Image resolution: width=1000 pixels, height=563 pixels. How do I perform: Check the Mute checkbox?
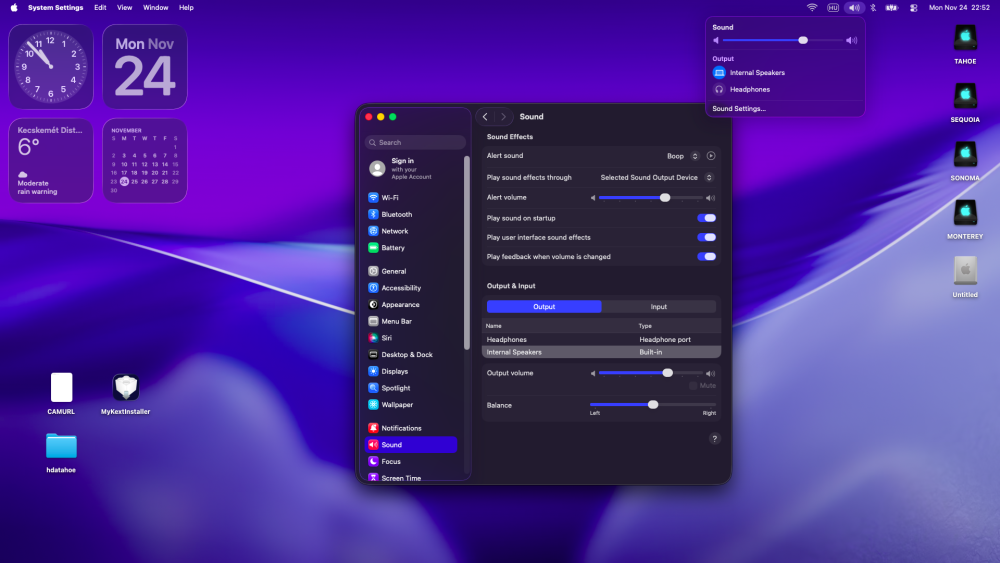coord(693,386)
